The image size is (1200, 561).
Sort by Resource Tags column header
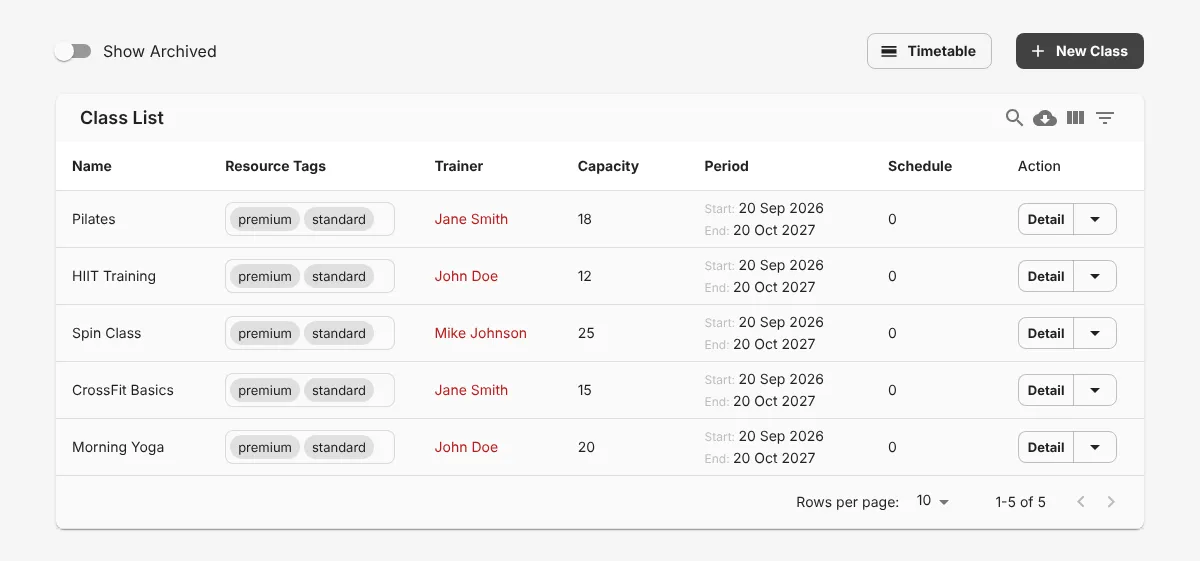[275, 166]
